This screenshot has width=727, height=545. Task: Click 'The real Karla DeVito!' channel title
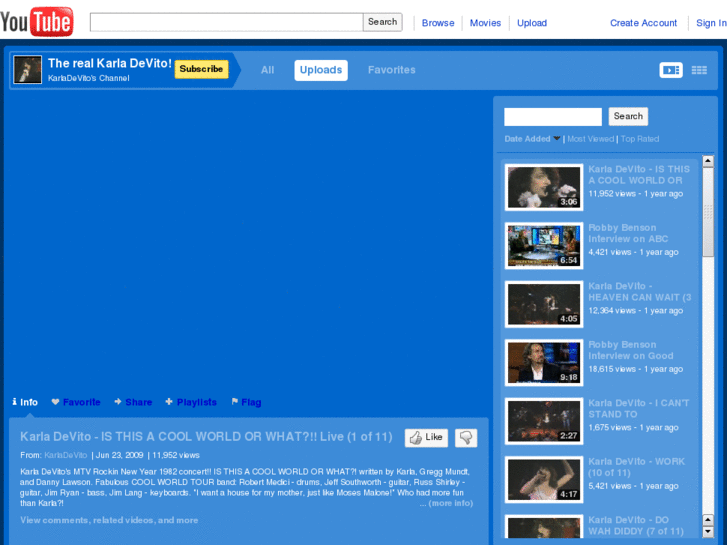click(x=109, y=63)
